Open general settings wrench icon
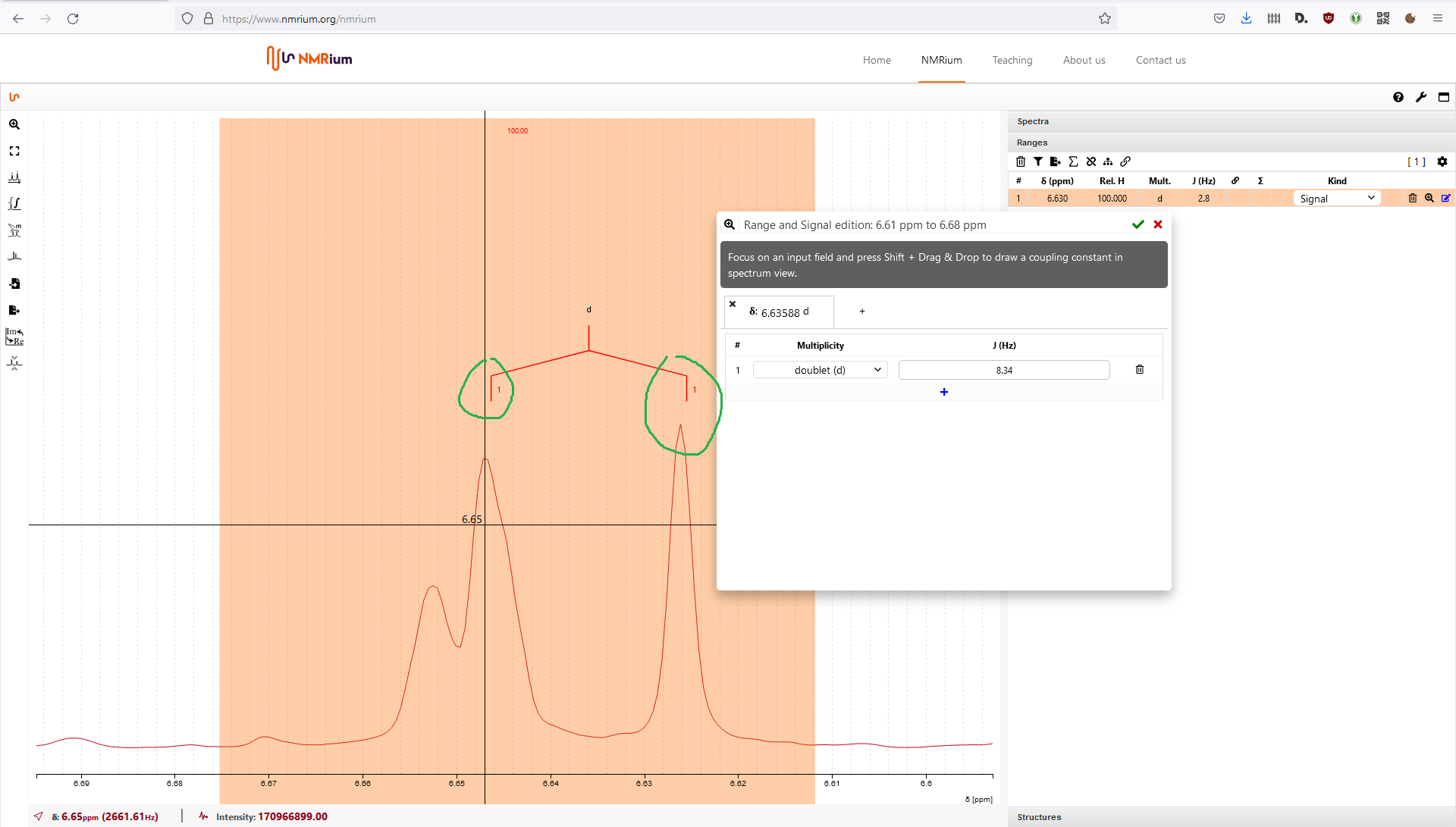 [1421, 97]
